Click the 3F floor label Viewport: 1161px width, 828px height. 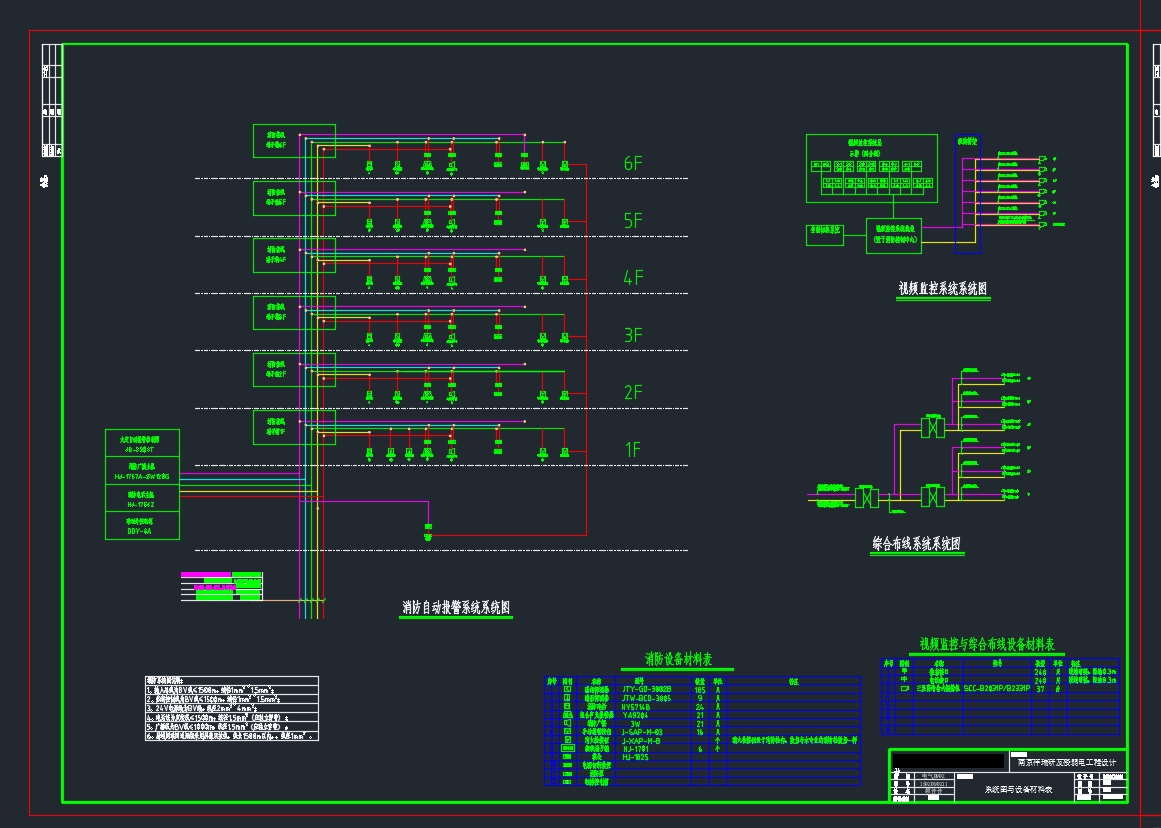coord(633,335)
